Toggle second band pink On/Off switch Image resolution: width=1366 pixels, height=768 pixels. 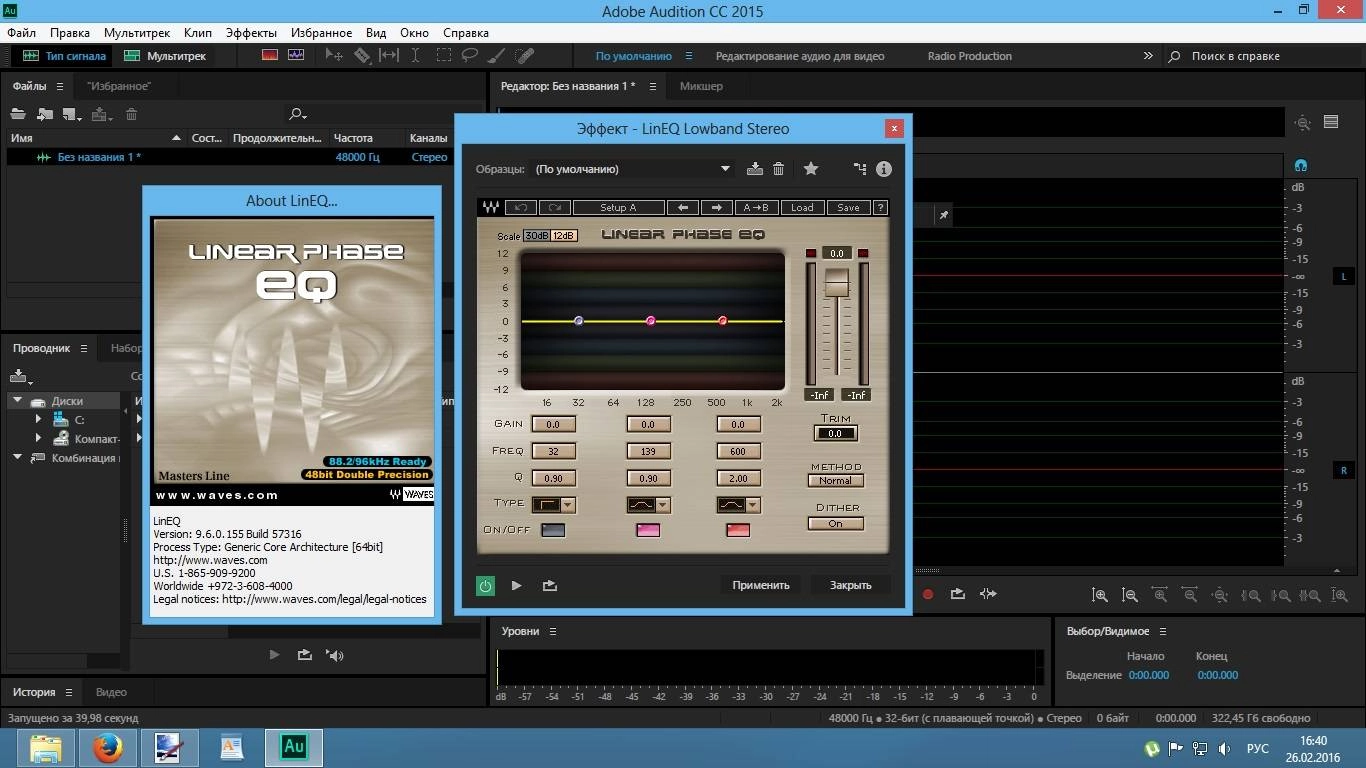pyautogui.click(x=648, y=530)
